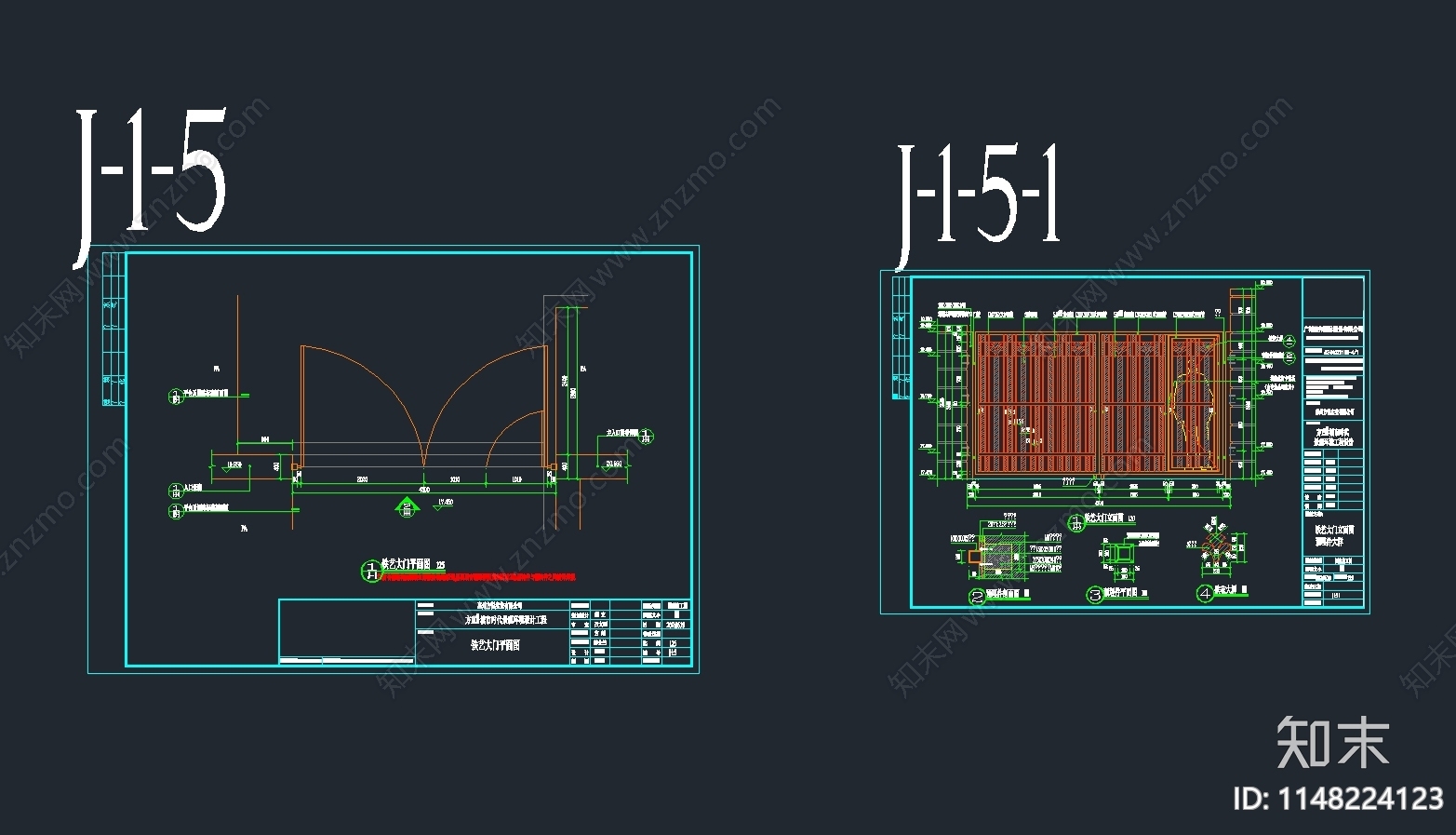
Task: Select the topmost callout bubble left of plan
Action: pyautogui.click(x=176, y=397)
